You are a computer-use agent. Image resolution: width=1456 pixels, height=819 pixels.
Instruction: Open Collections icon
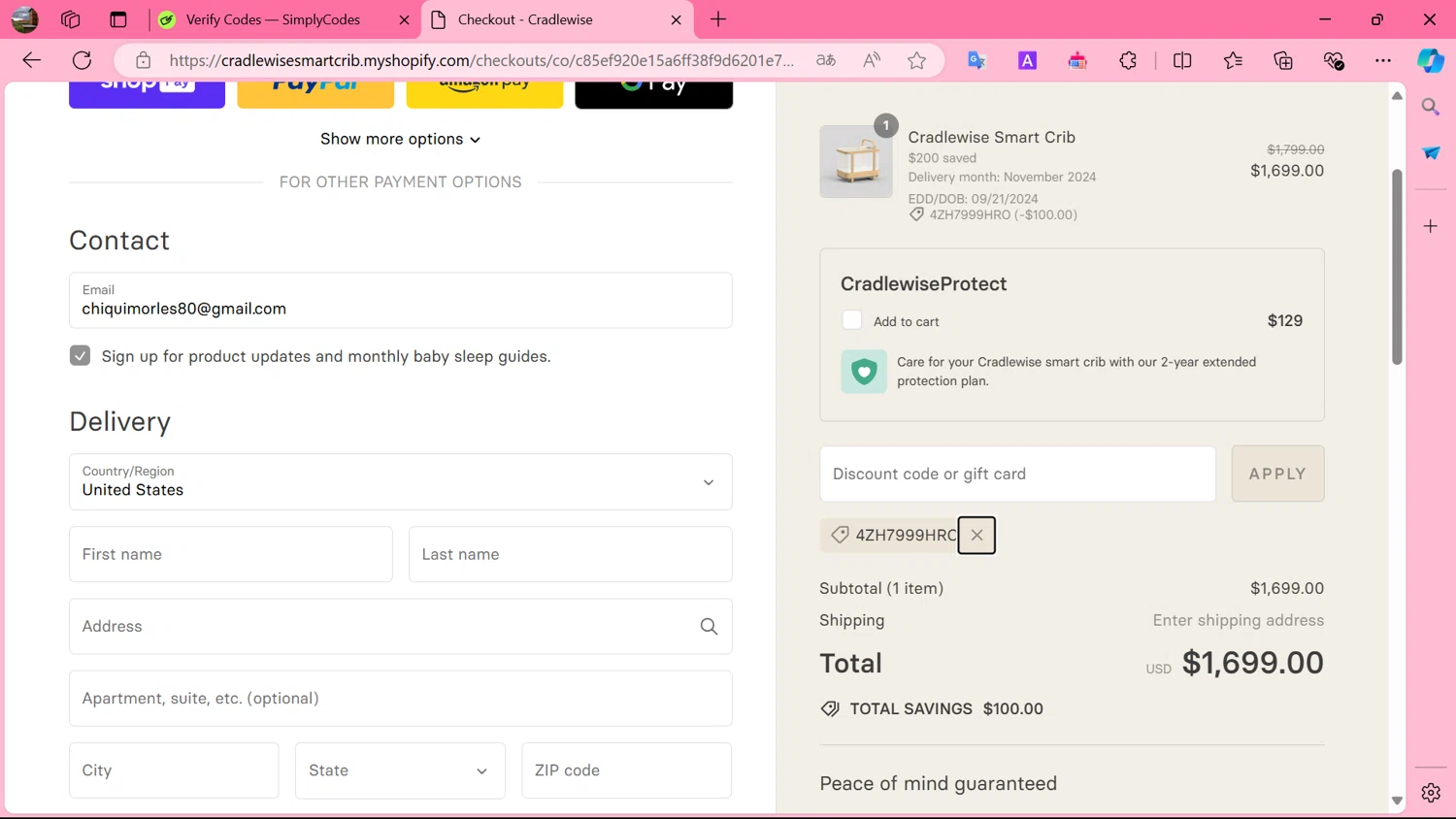[x=1283, y=60]
